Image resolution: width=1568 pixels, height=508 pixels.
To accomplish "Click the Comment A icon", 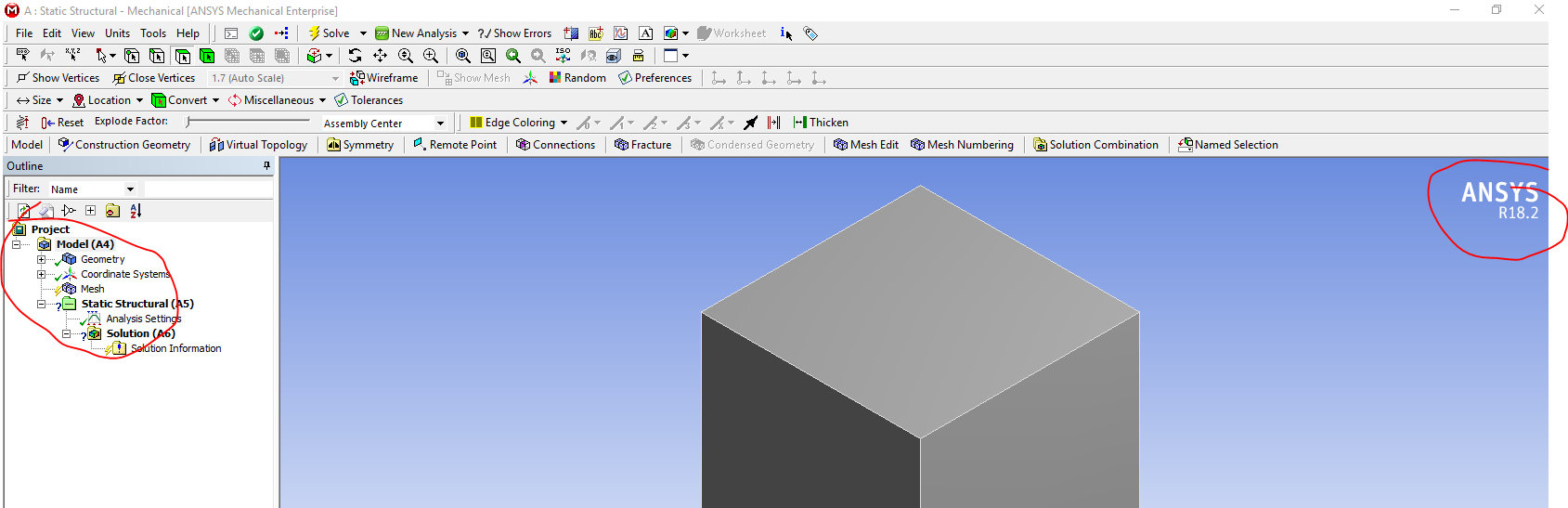I will 646,33.
